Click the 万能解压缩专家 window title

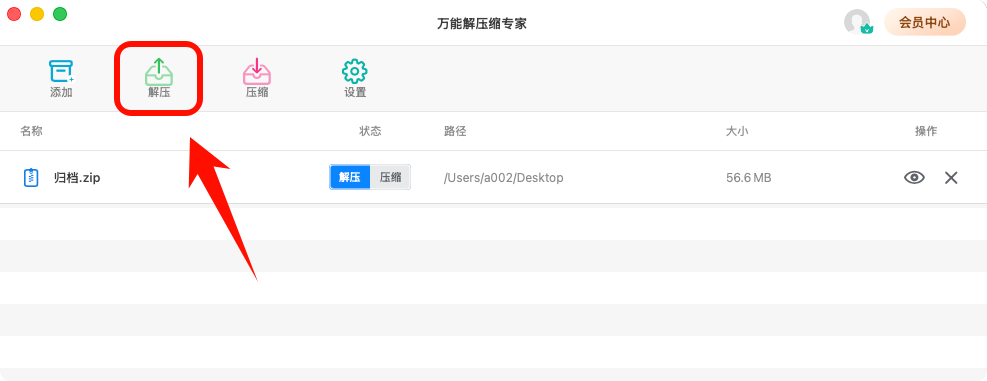pos(482,24)
